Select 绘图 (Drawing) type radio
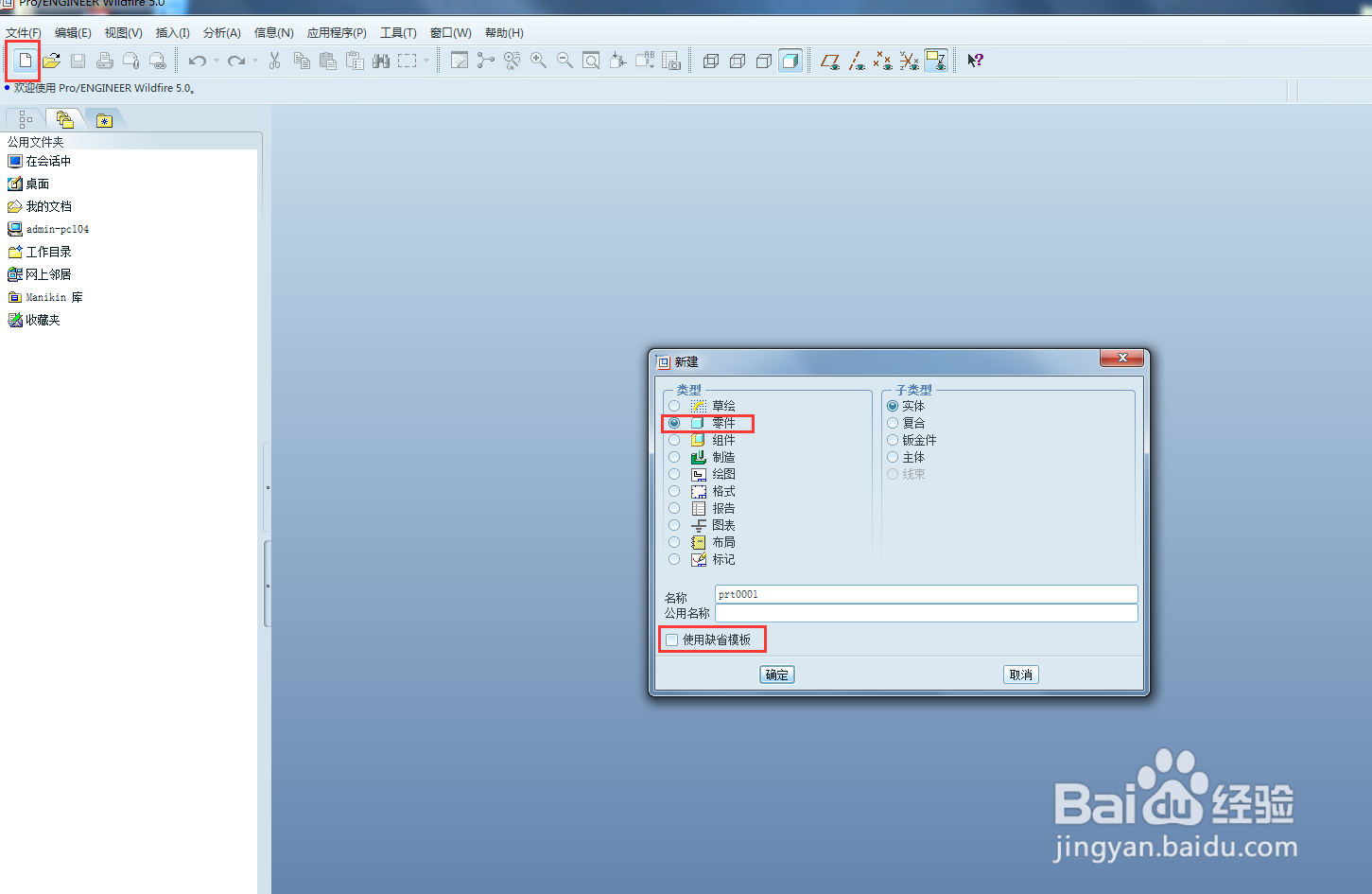 [674, 474]
